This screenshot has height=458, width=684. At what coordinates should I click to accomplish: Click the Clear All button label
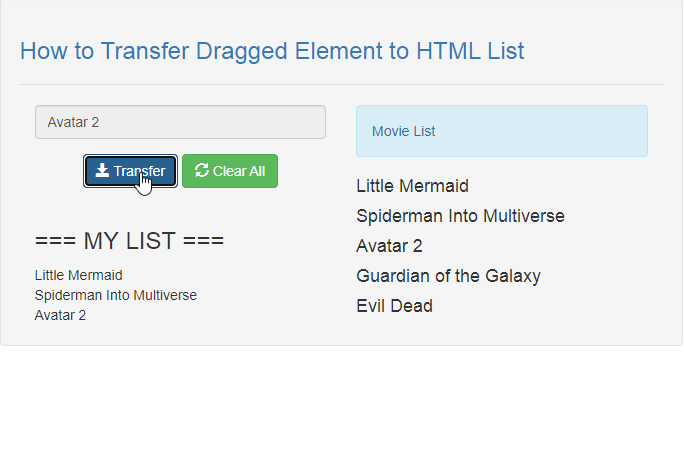pos(239,171)
